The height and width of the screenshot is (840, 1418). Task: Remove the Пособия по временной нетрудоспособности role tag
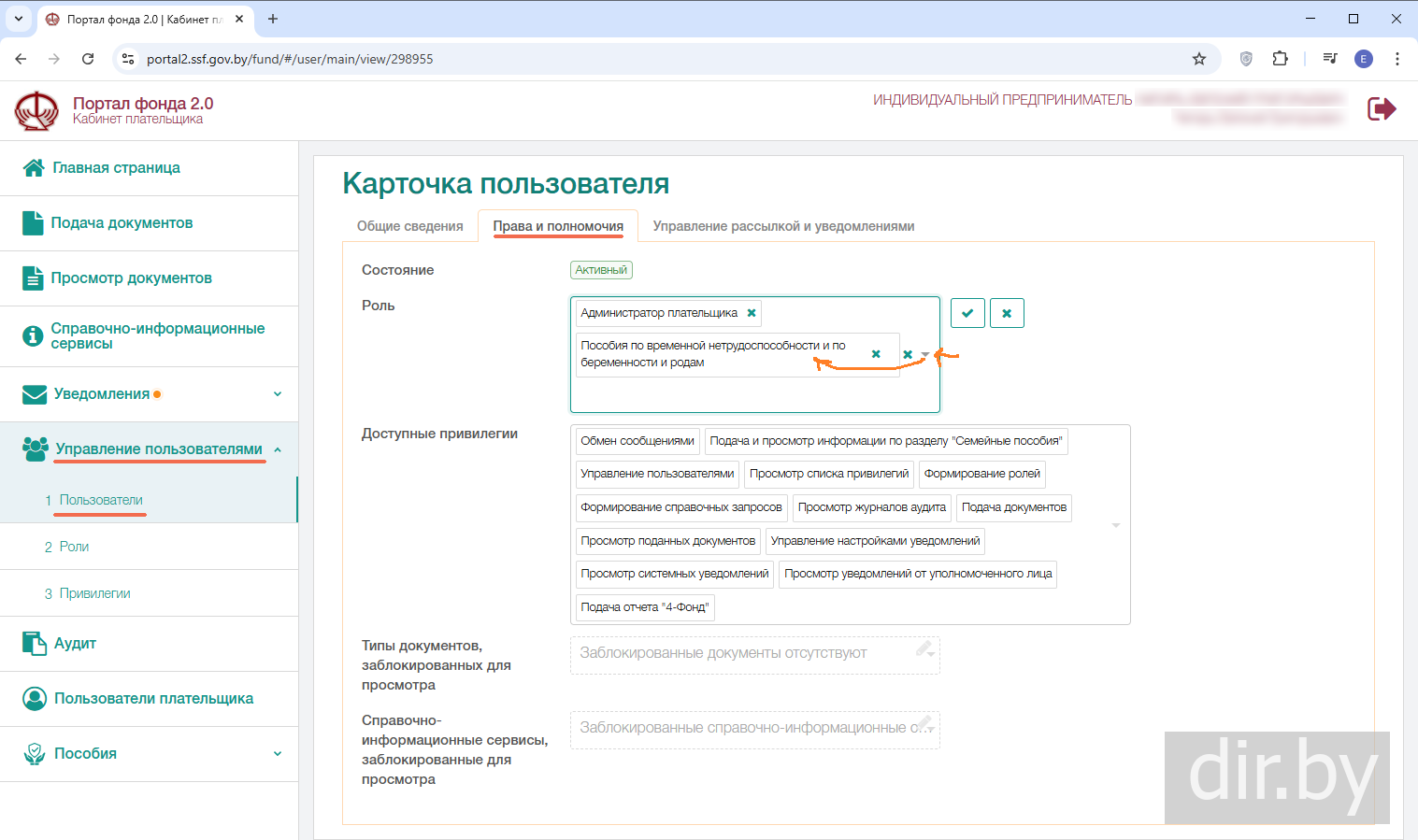point(876,354)
